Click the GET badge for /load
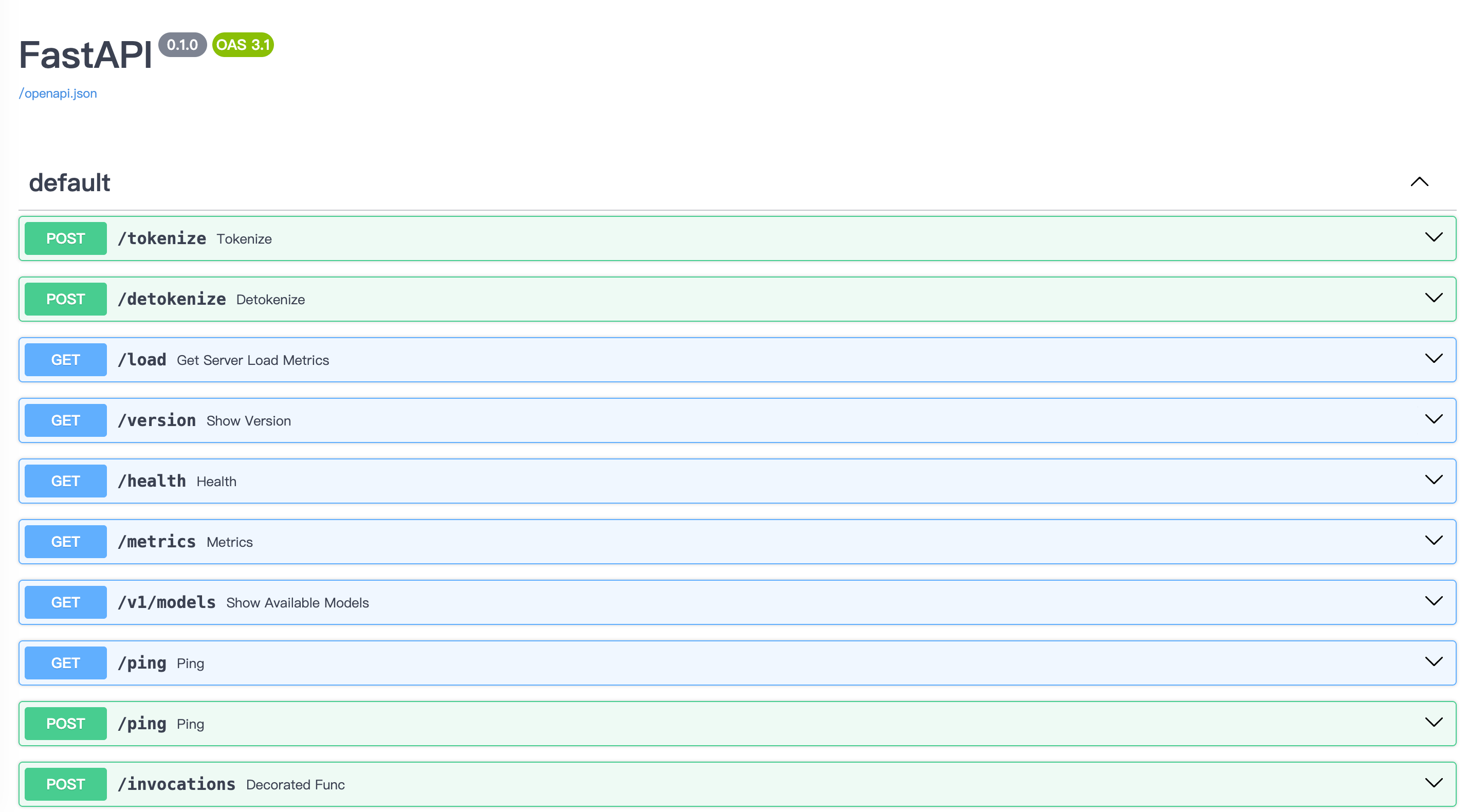 pyautogui.click(x=66, y=360)
